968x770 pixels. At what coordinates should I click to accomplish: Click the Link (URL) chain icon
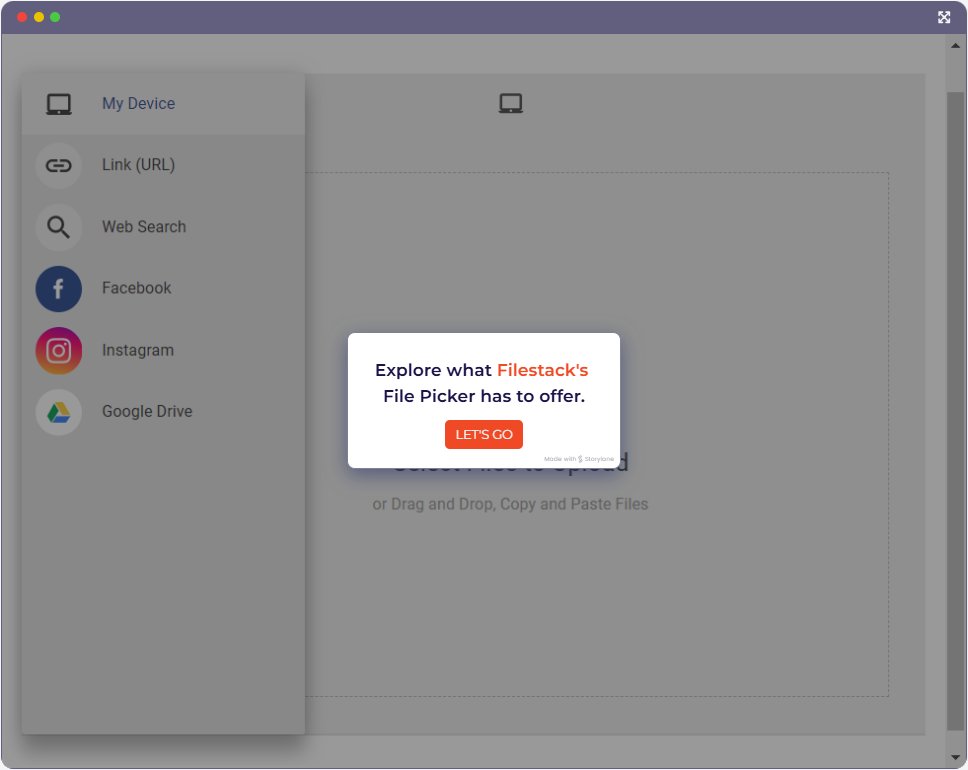click(x=58, y=165)
